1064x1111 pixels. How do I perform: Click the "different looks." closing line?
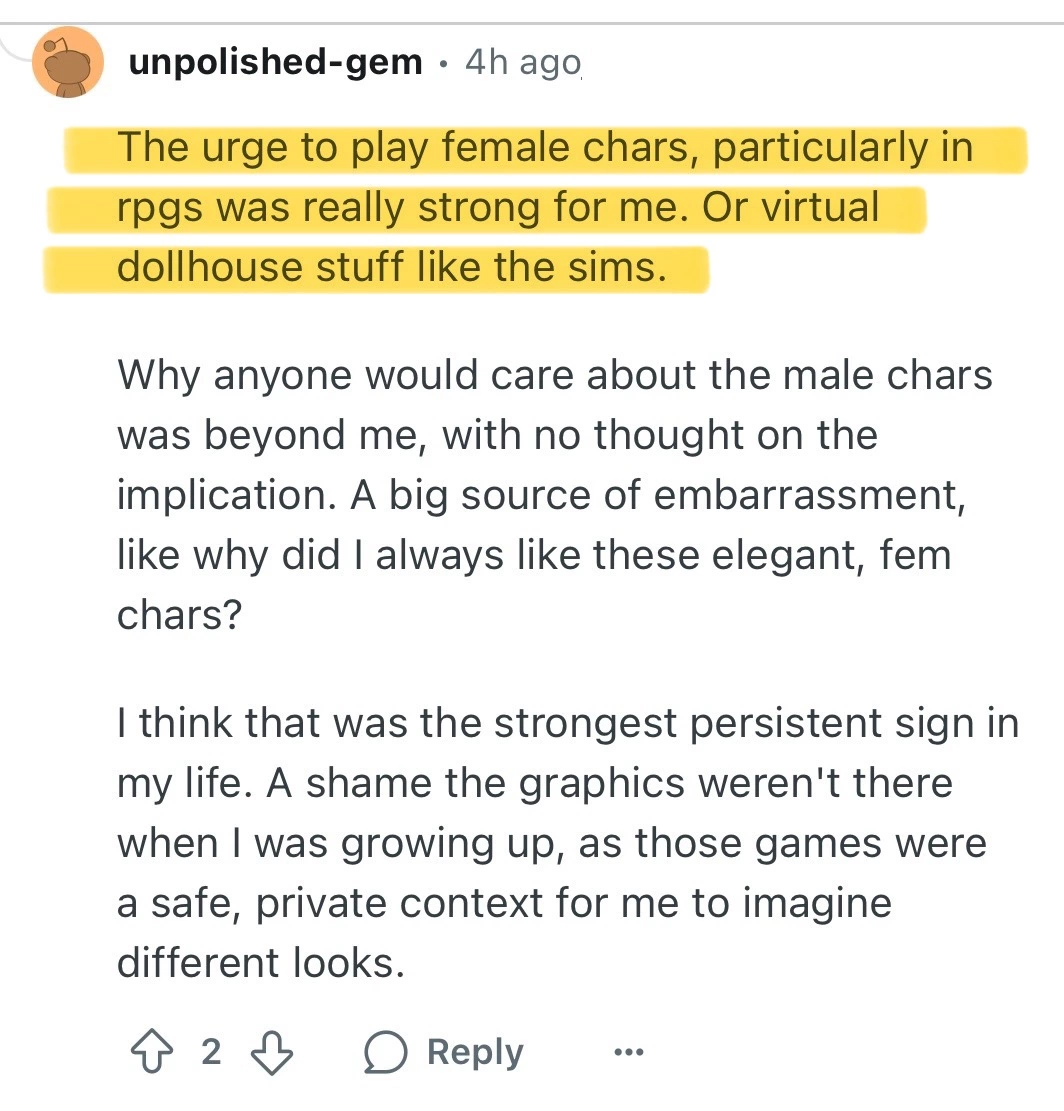coord(260,962)
